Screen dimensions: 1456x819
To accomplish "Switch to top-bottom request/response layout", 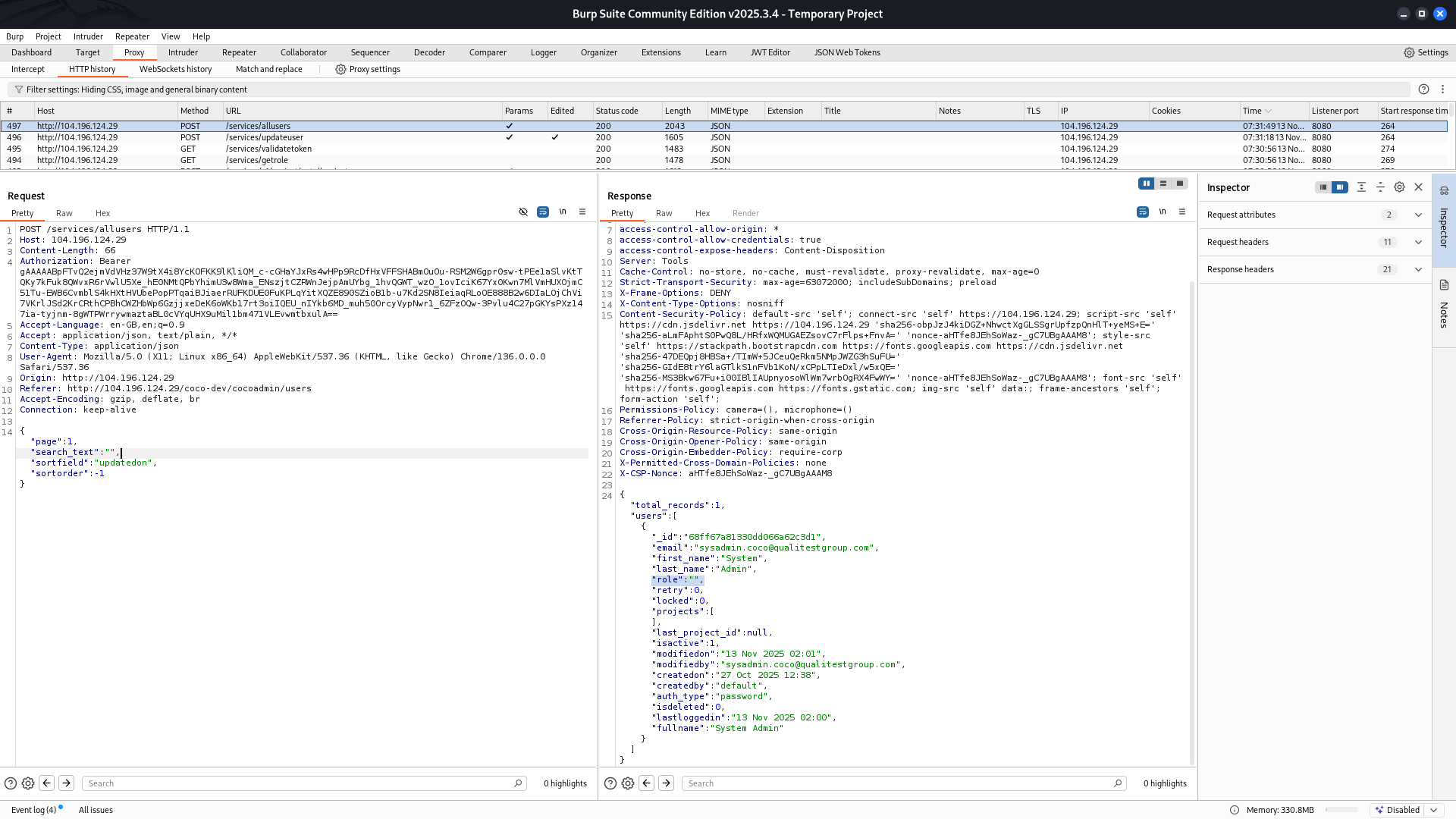I will (x=1163, y=184).
